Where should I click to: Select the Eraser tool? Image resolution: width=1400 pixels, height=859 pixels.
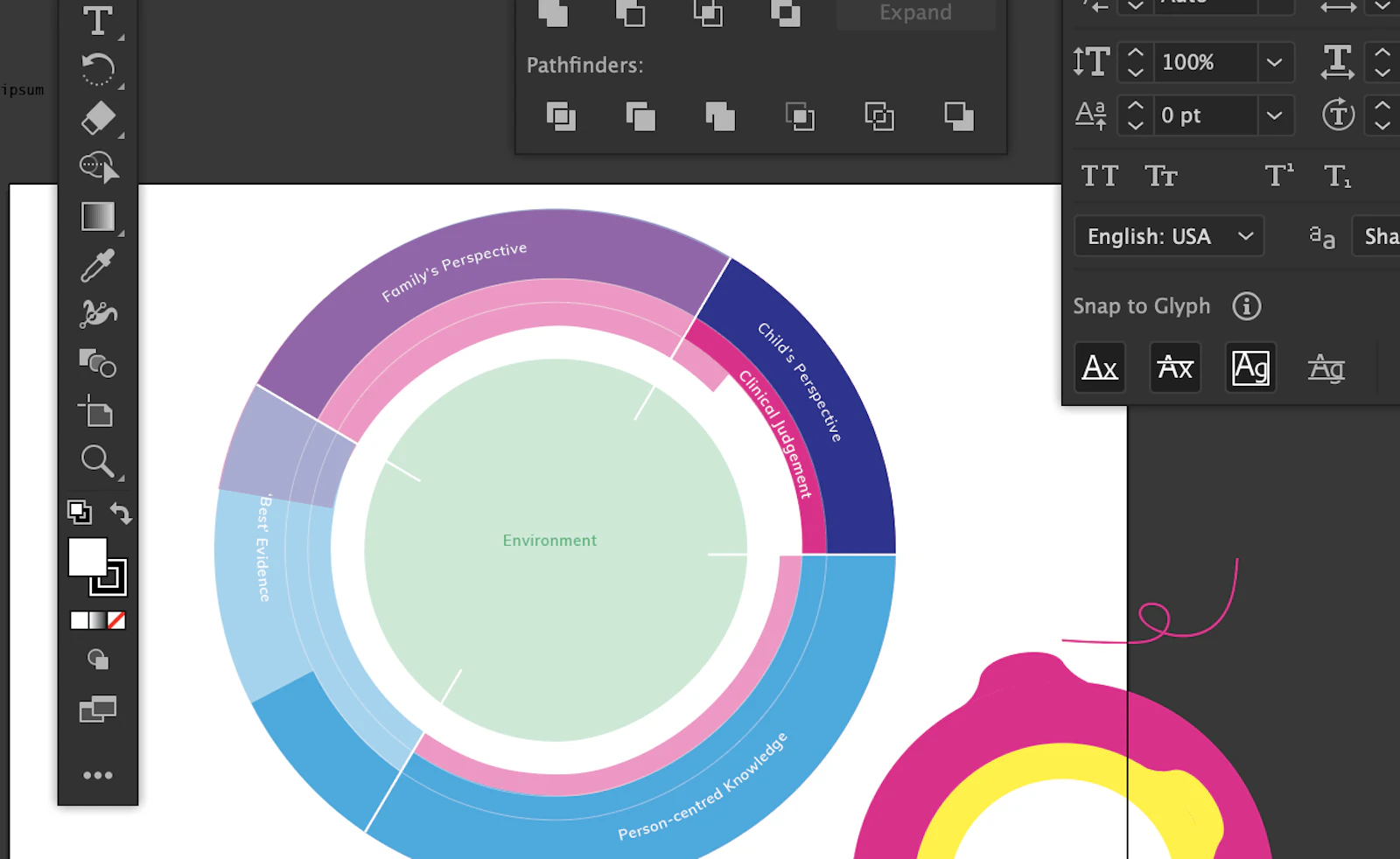pos(97,118)
